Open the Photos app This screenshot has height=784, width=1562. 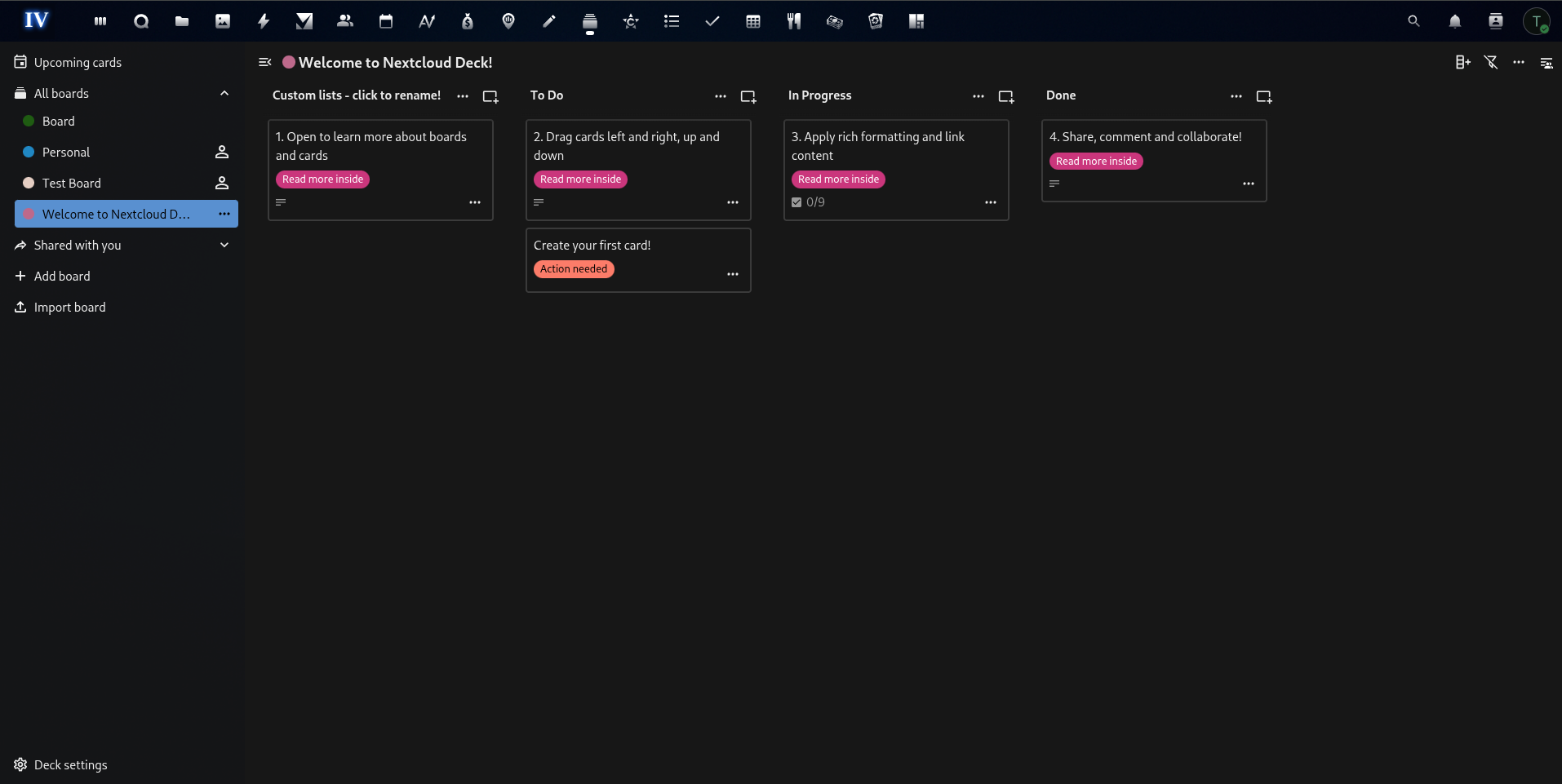tap(222, 20)
